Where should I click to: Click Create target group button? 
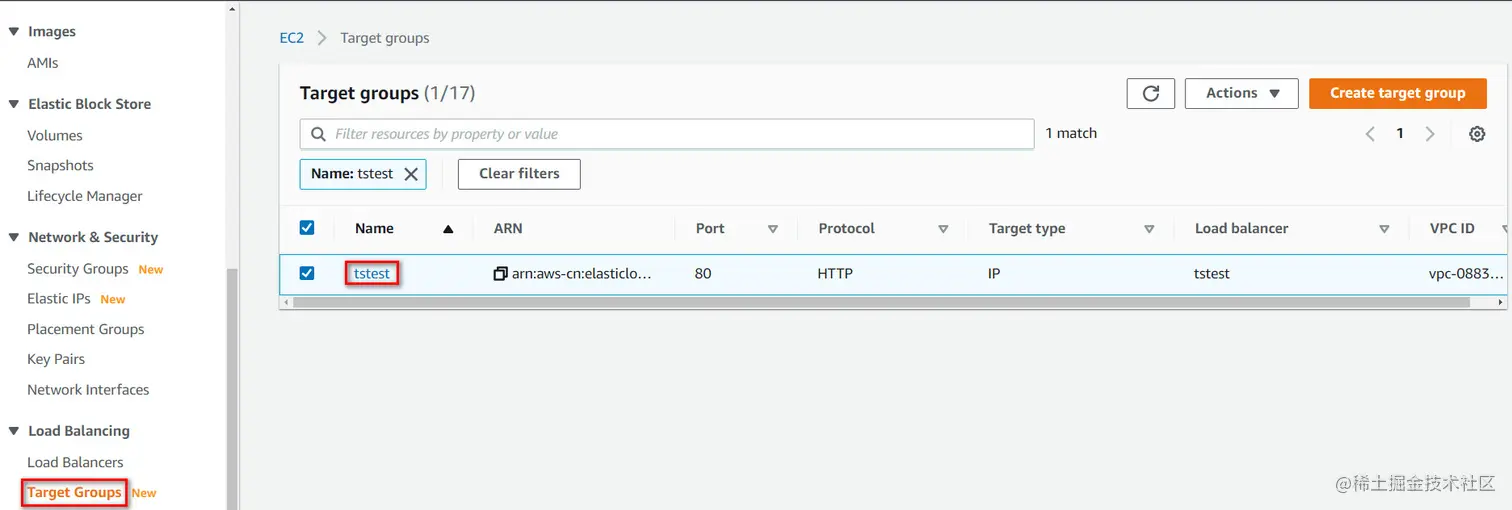1397,93
